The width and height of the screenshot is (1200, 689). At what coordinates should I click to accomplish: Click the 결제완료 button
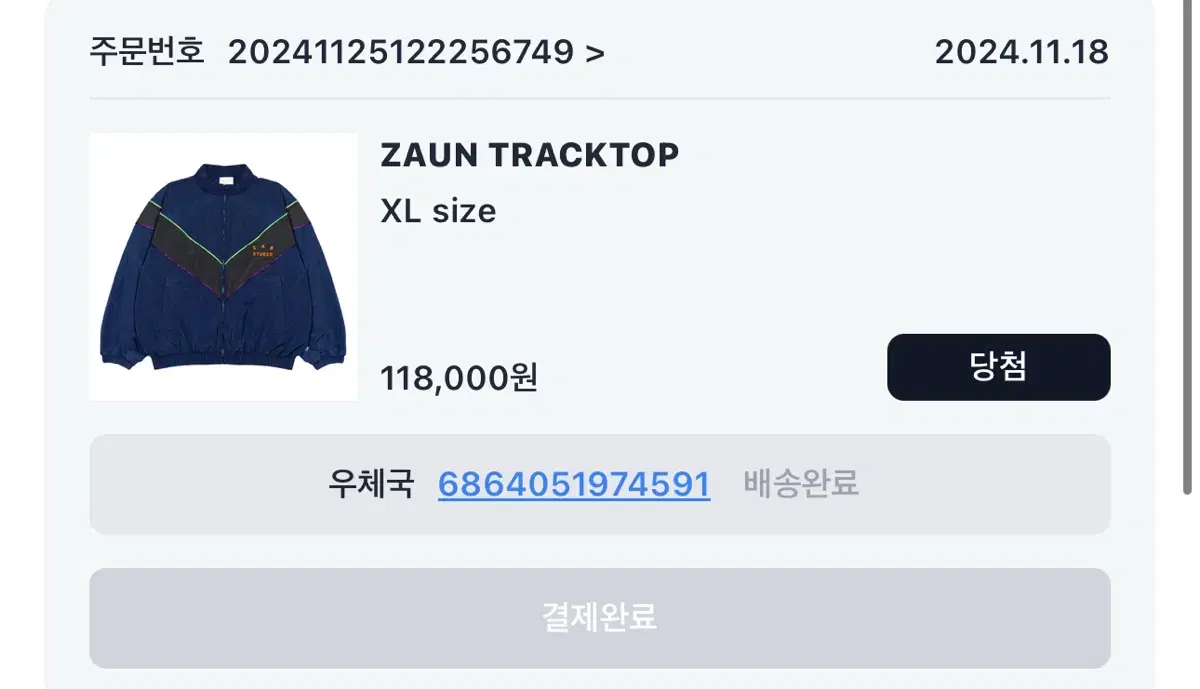pos(599,617)
